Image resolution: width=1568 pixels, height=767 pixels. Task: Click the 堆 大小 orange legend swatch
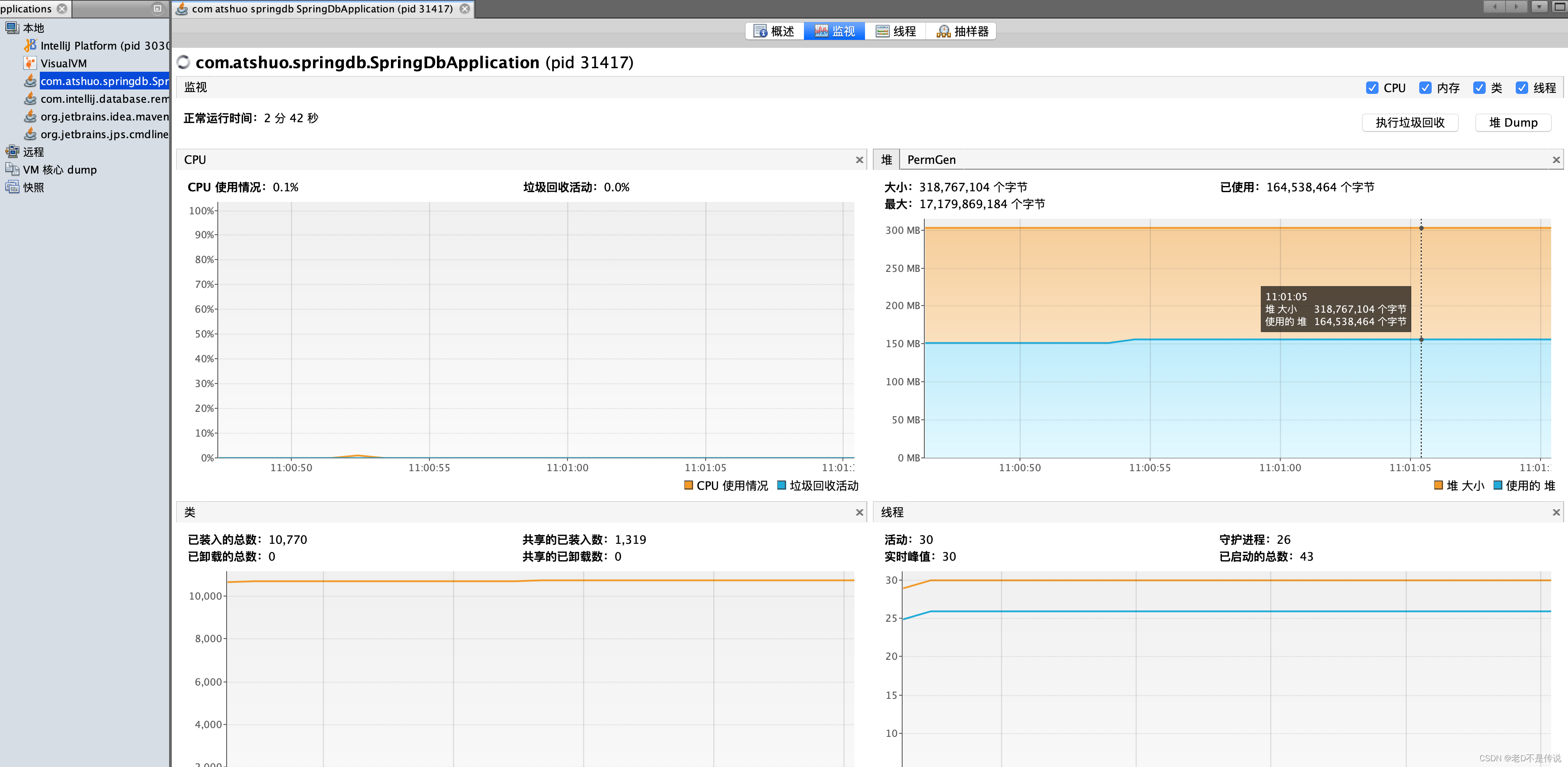1438,485
